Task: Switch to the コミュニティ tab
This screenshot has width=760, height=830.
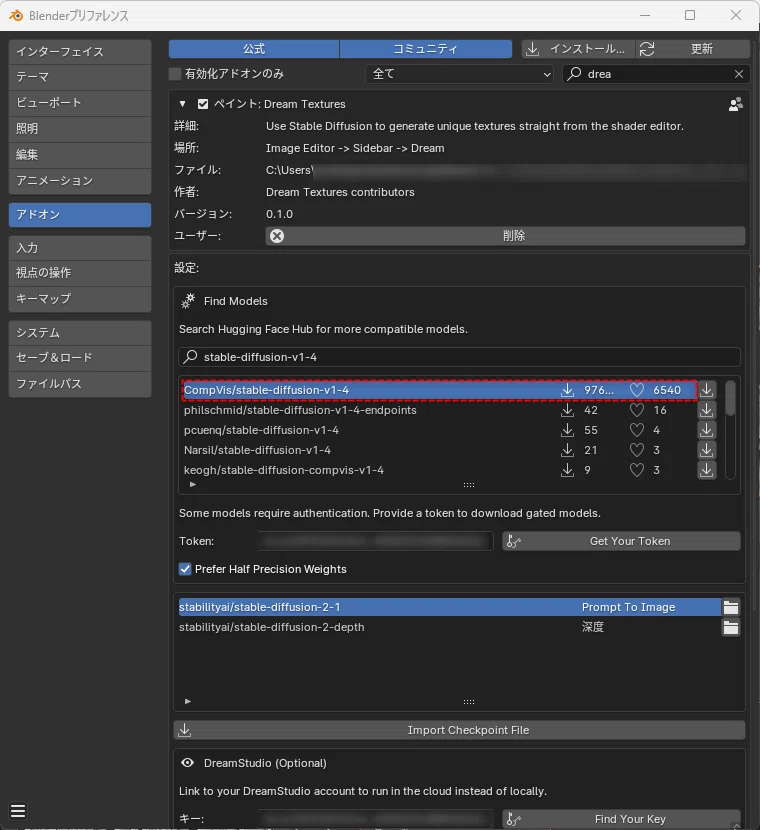Action: coord(426,49)
